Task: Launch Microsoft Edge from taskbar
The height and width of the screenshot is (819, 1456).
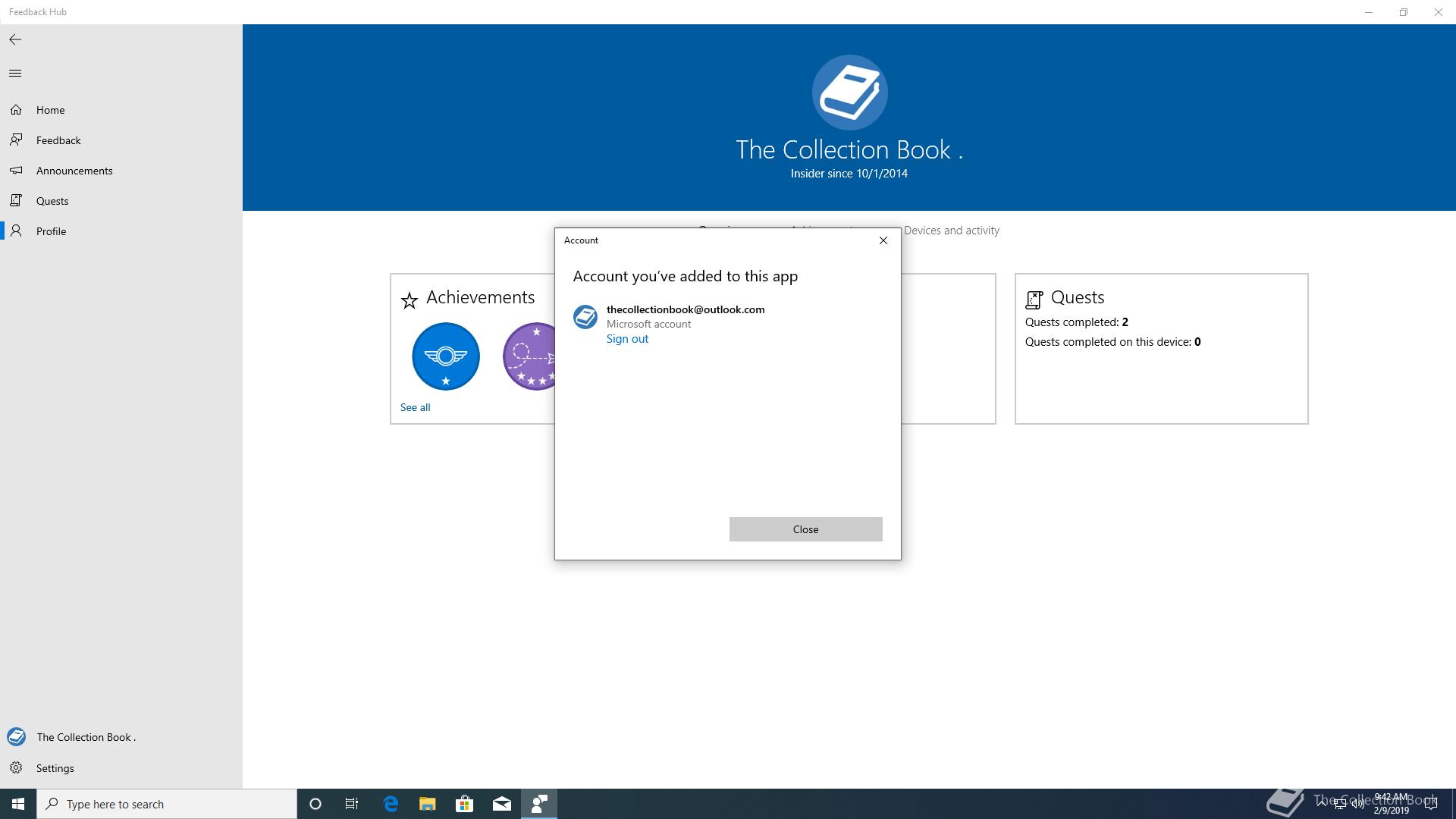Action: 391,804
